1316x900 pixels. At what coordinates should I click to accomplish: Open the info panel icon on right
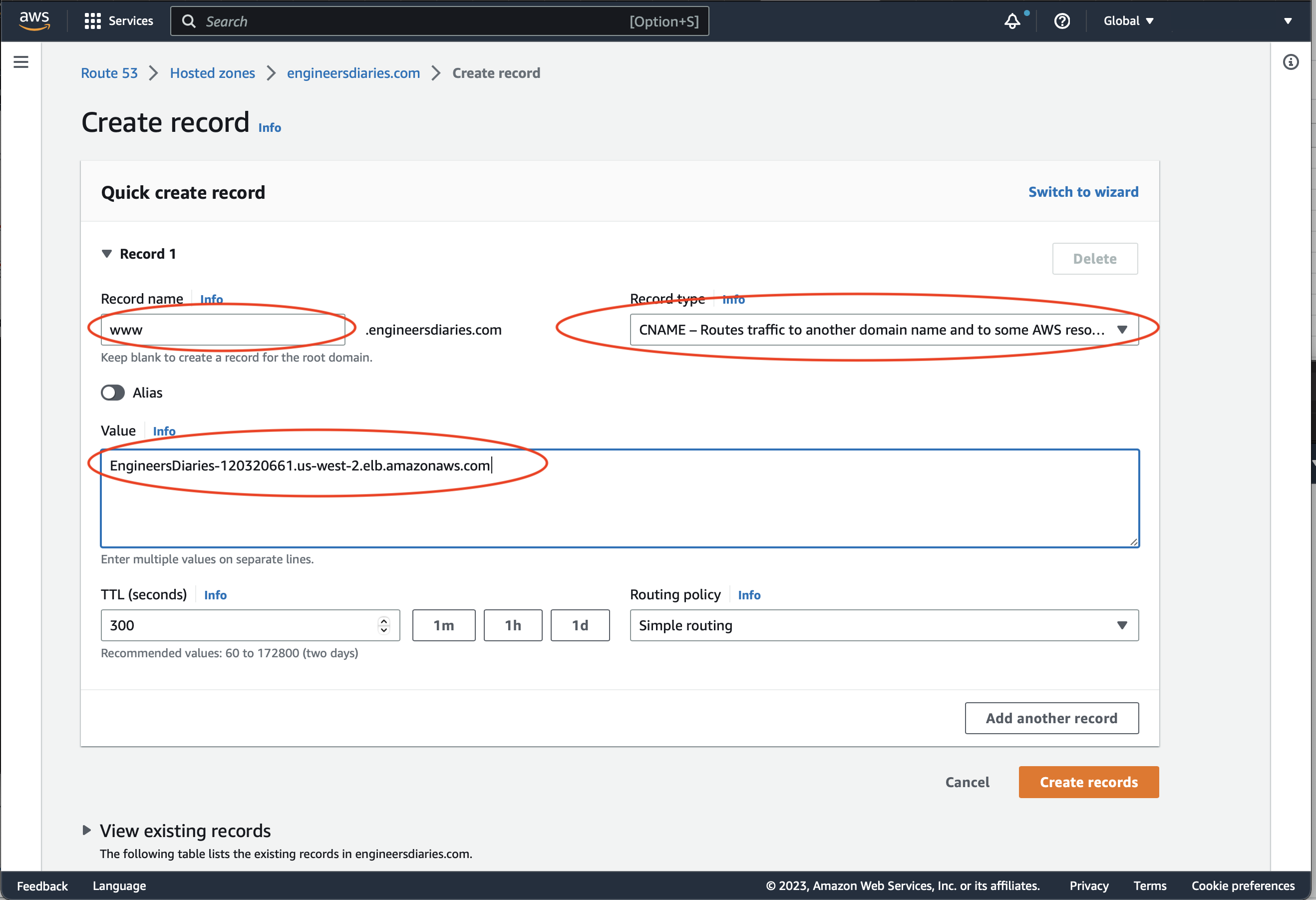tap(1291, 62)
